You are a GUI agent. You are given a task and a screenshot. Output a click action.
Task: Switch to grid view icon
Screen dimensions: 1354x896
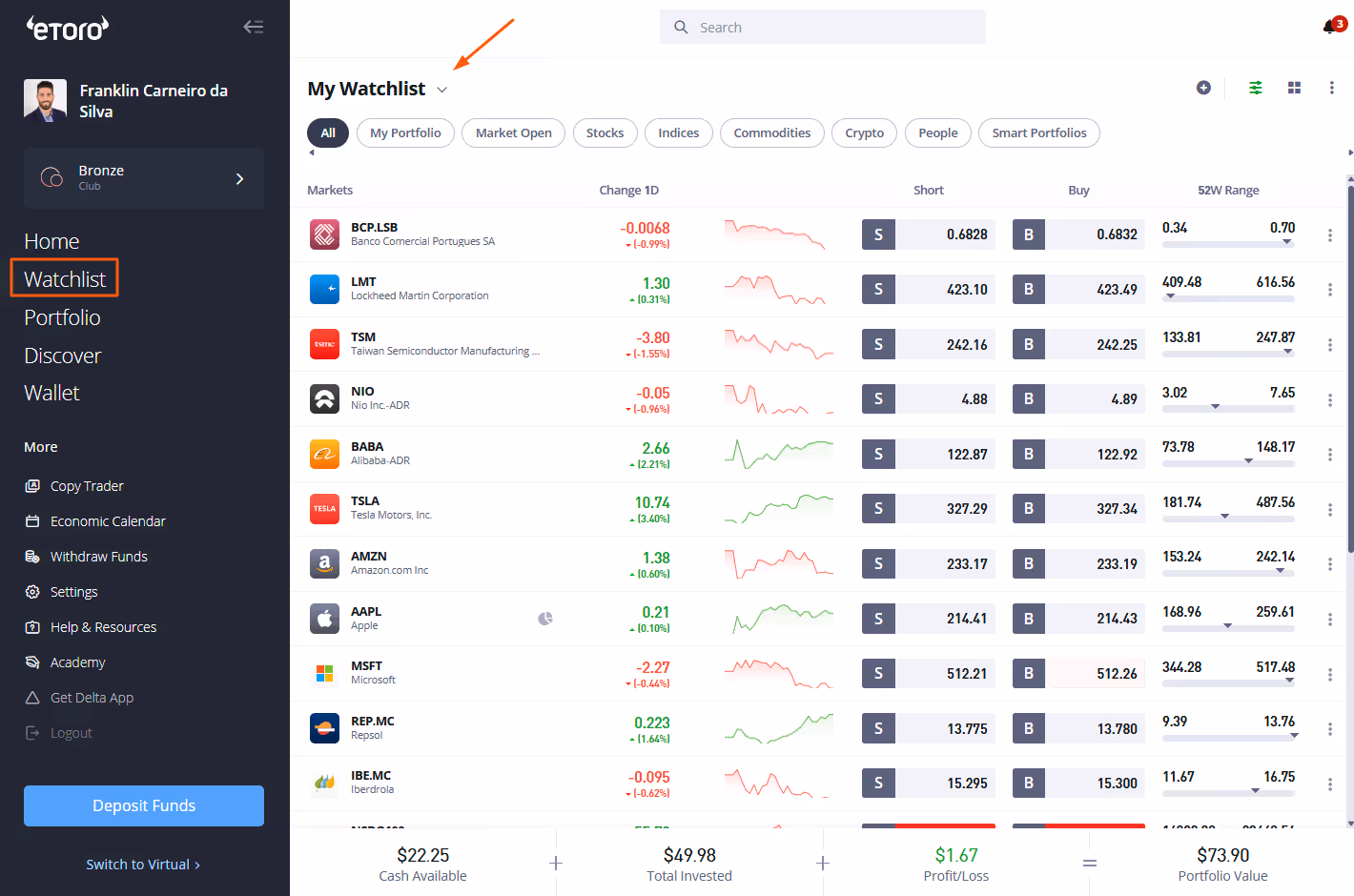[x=1294, y=88]
